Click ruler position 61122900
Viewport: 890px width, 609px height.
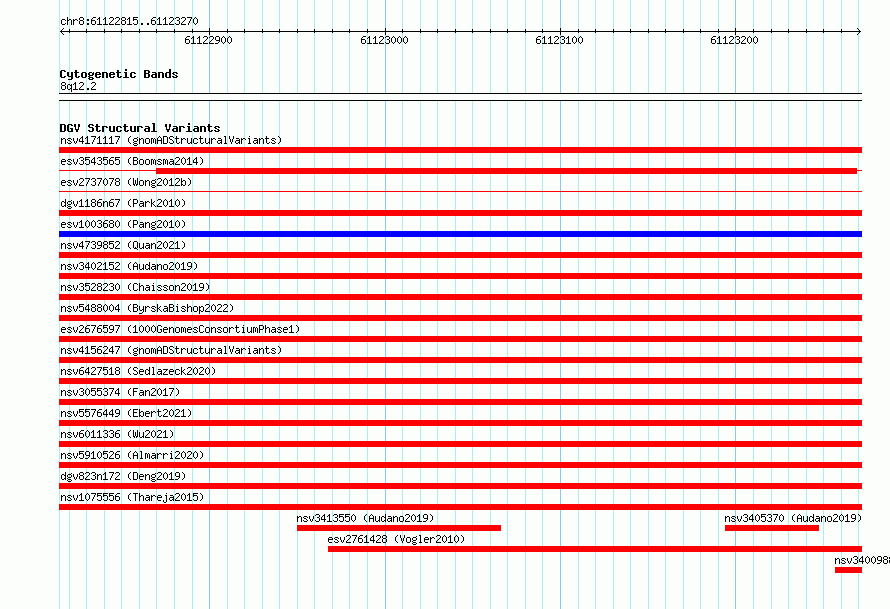pos(208,40)
